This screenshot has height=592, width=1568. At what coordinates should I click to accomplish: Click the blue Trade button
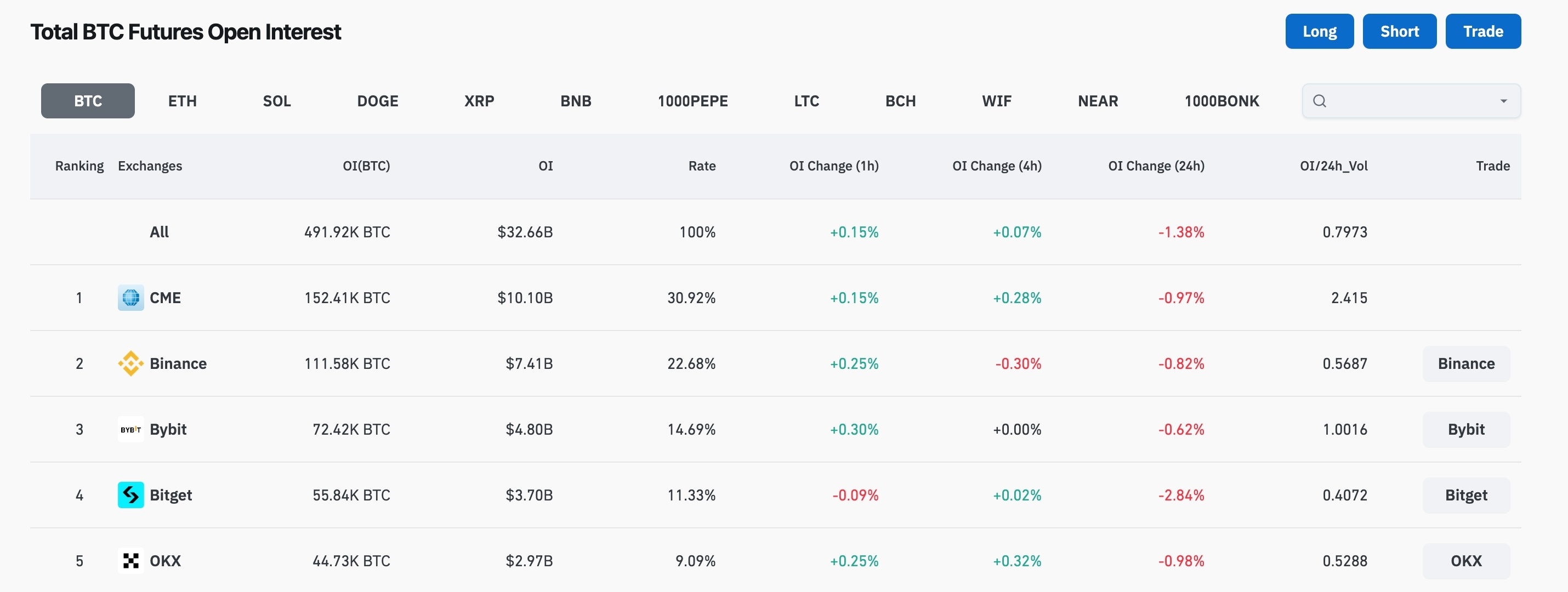click(x=1483, y=31)
